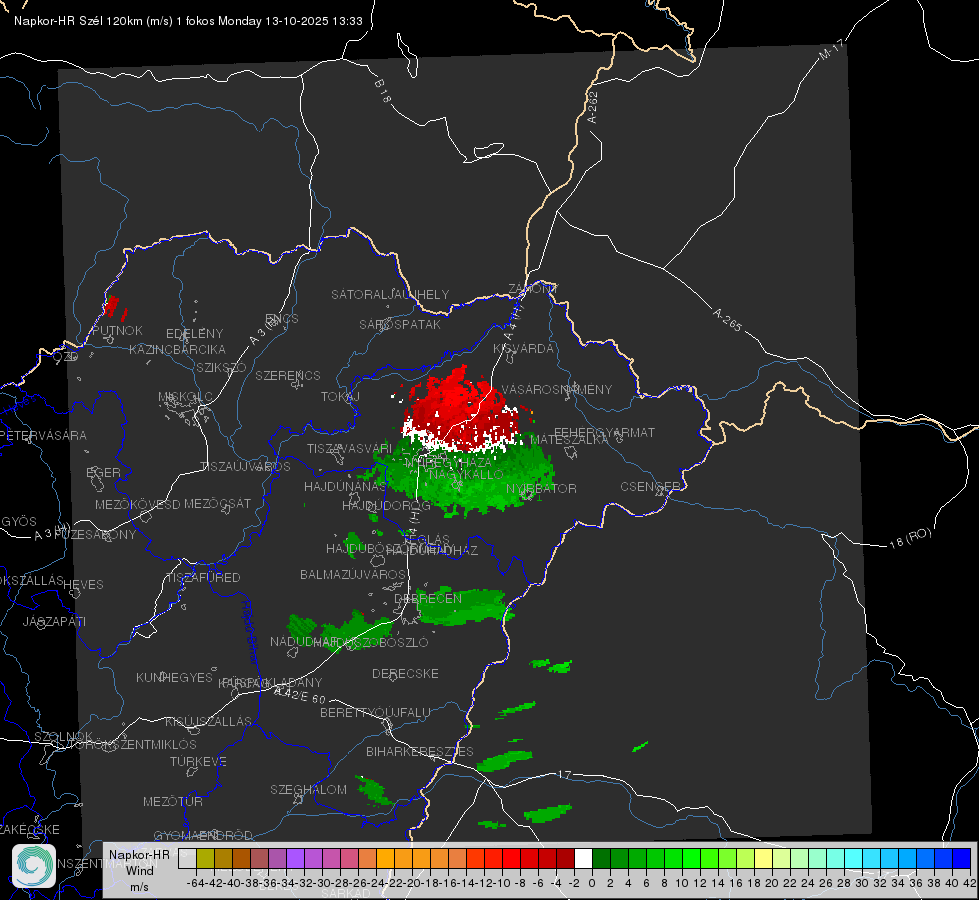Choose the olive swatch between -64 and -42
This screenshot has width=979, height=900.
pyautogui.click(x=205, y=859)
